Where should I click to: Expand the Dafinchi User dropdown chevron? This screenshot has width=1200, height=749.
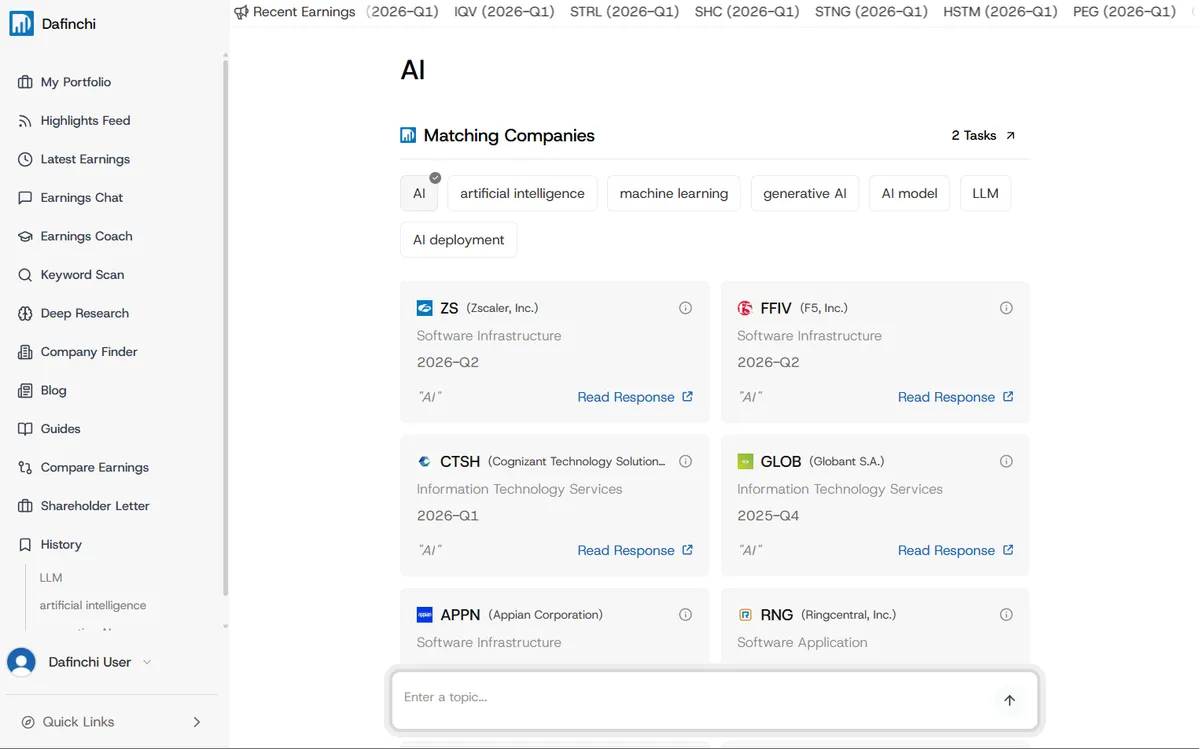coord(147,662)
